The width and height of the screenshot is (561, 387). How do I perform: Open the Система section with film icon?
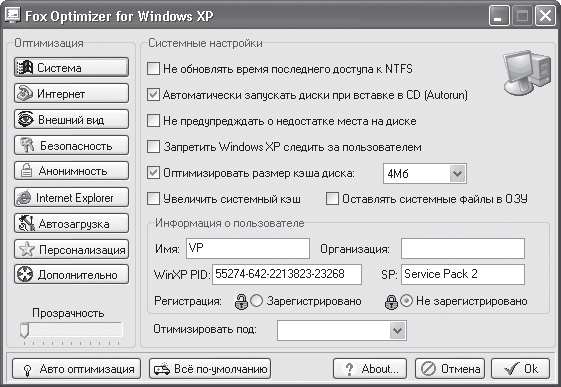pos(71,67)
